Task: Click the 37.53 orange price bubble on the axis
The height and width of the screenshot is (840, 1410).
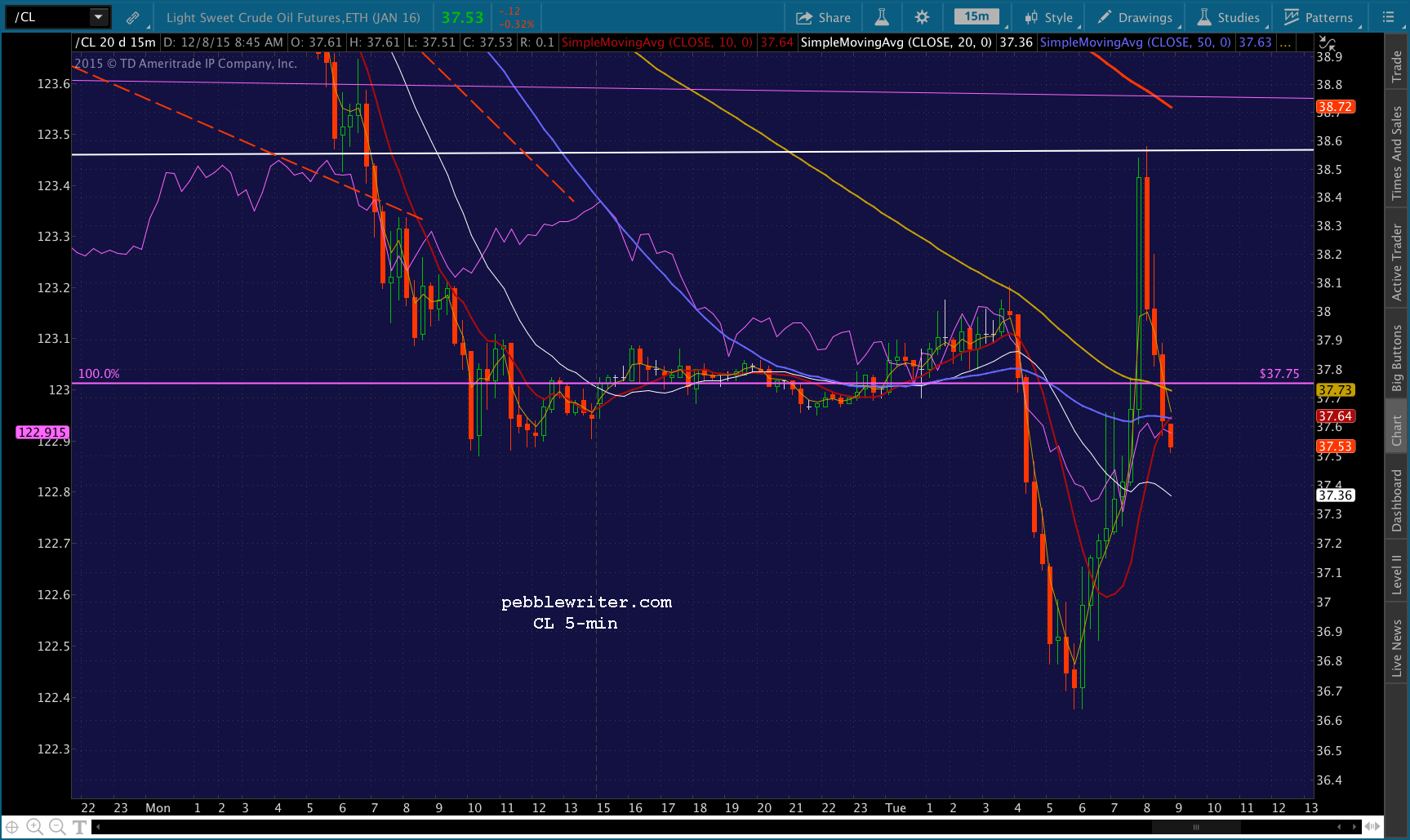Action: tap(1335, 447)
